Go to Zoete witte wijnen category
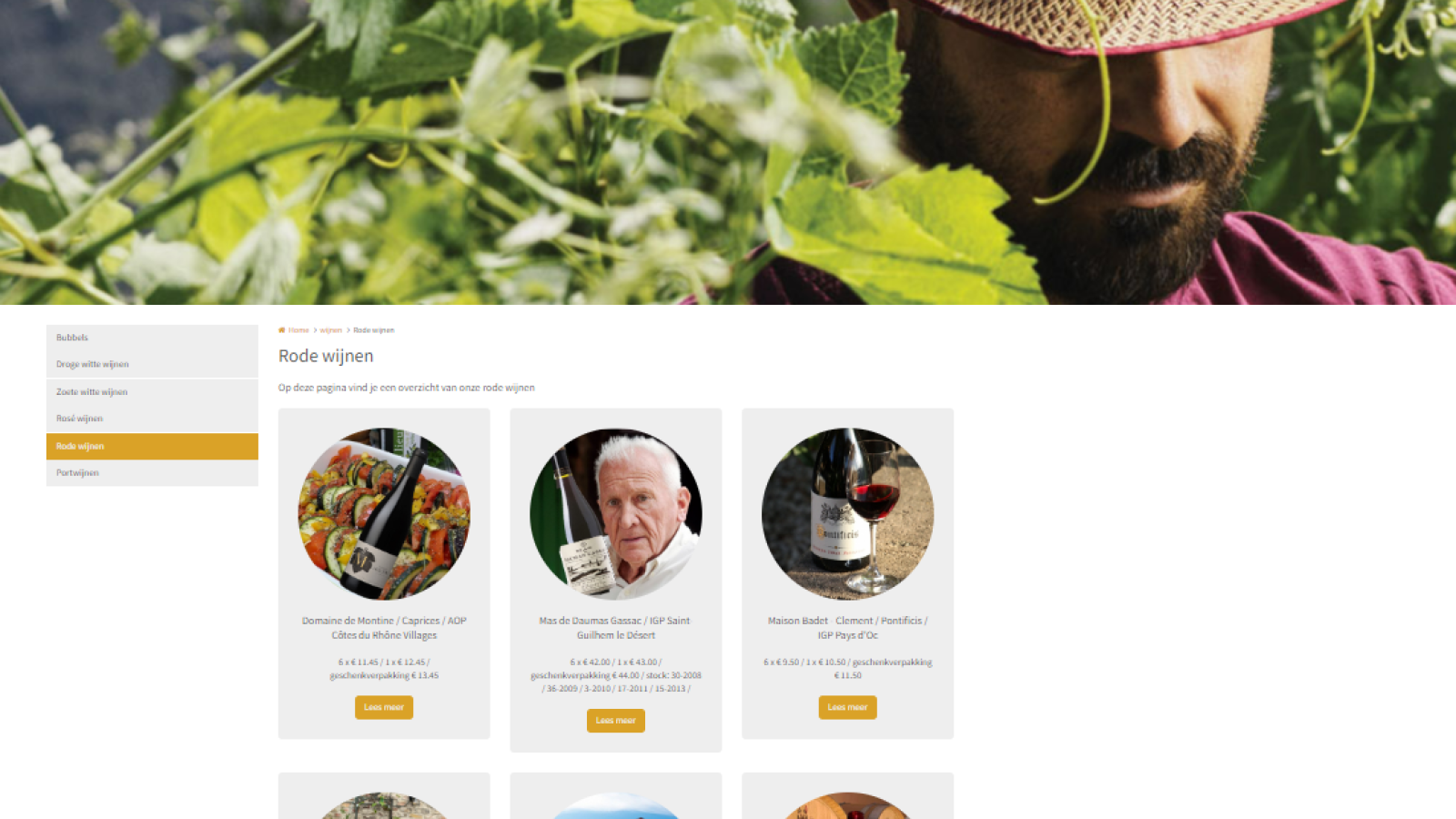 pos(152,392)
